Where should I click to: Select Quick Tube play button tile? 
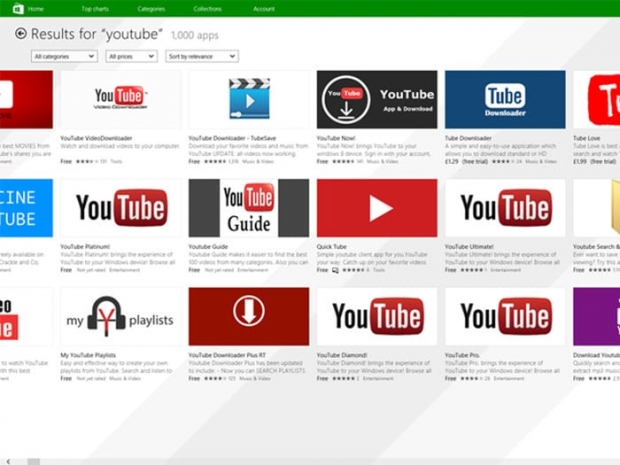(x=376, y=208)
